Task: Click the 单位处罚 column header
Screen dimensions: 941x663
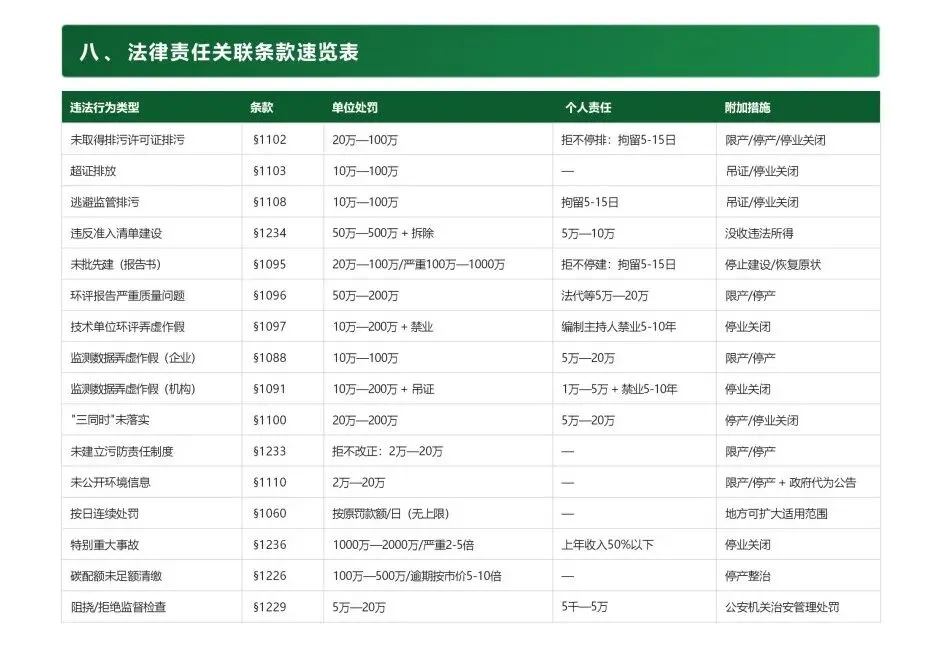Action: coord(355,108)
